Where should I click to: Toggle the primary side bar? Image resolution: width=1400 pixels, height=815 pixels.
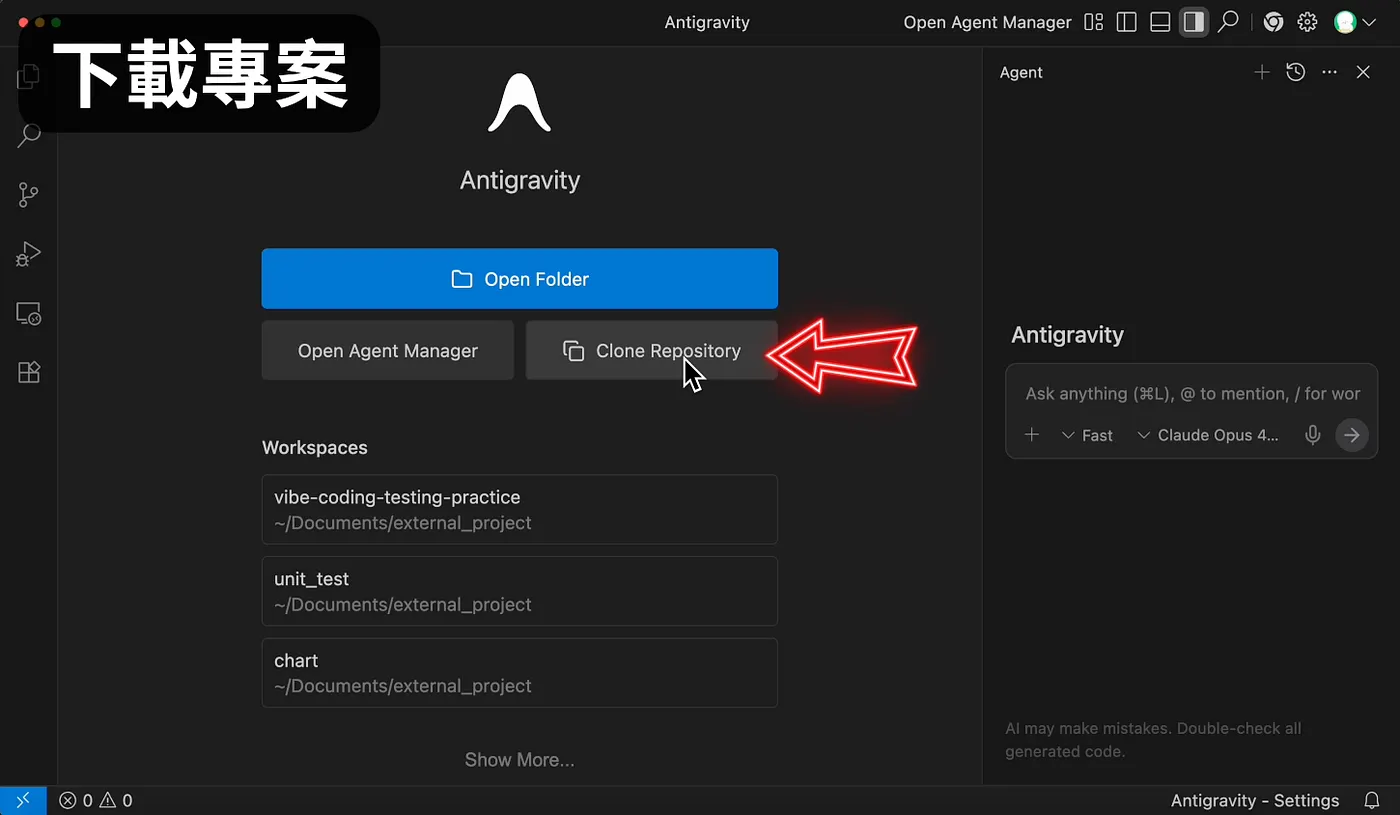tap(1127, 22)
